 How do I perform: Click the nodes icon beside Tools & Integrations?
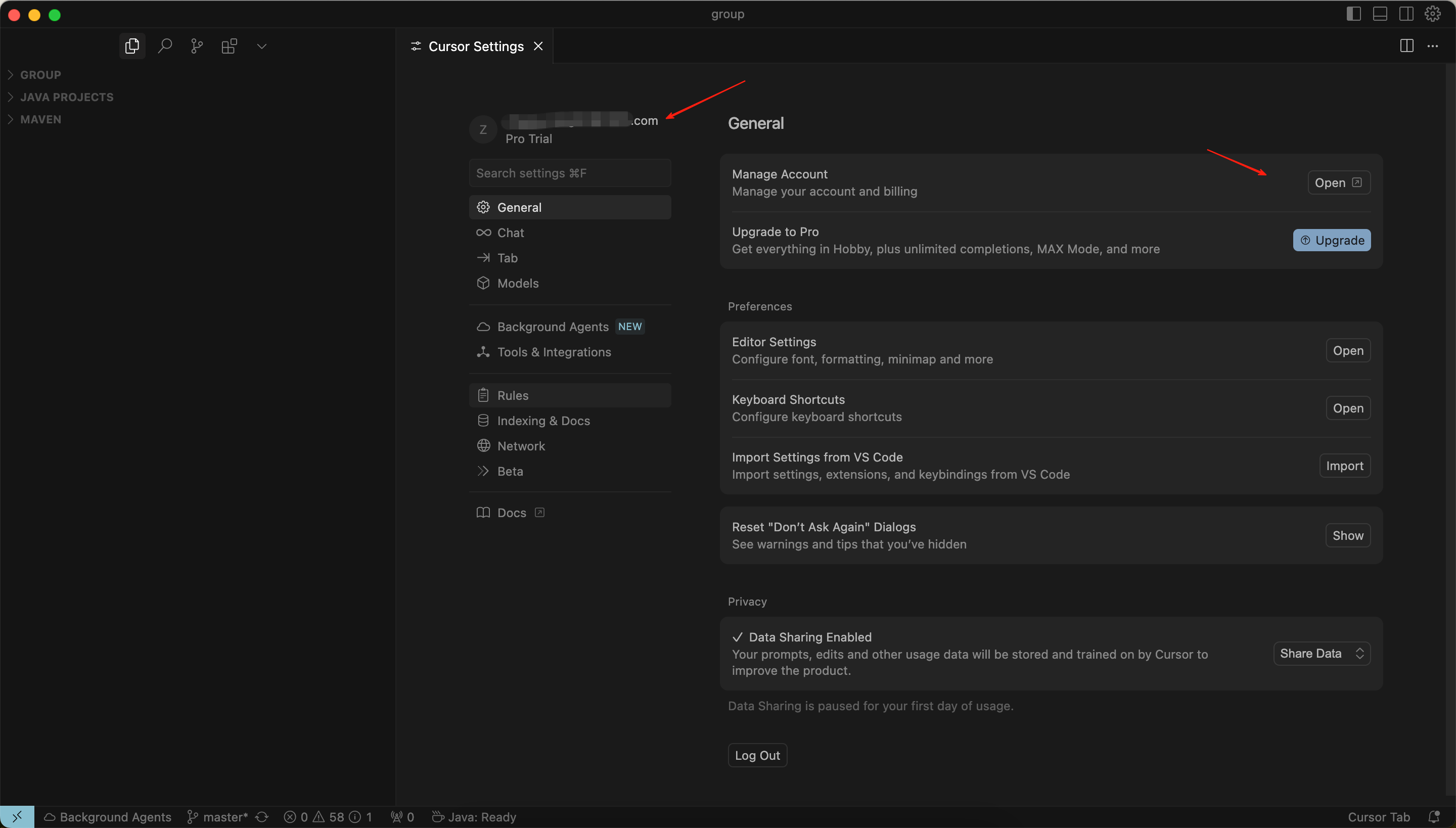click(x=483, y=352)
